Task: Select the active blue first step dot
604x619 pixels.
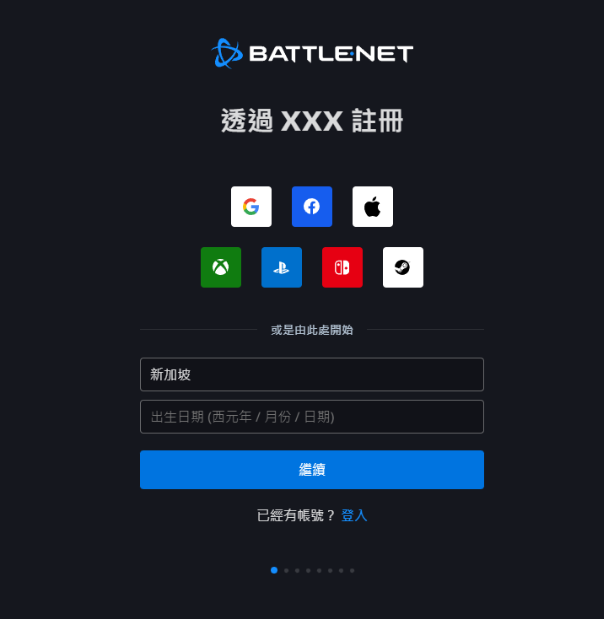Action: click(274, 570)
